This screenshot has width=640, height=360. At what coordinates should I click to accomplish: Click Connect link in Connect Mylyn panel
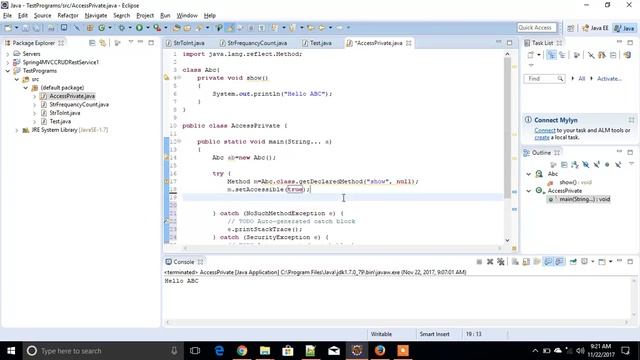pyautogui.click(x=545, y=130)
